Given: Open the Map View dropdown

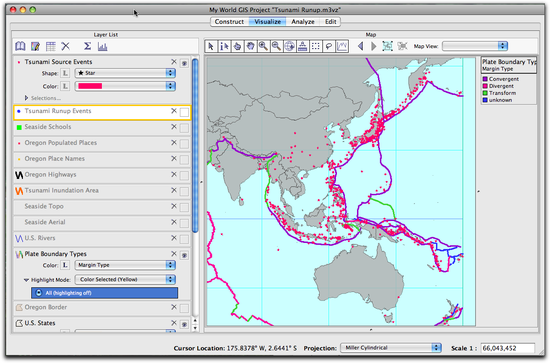Looking at the screenshot, I should 475,46.
